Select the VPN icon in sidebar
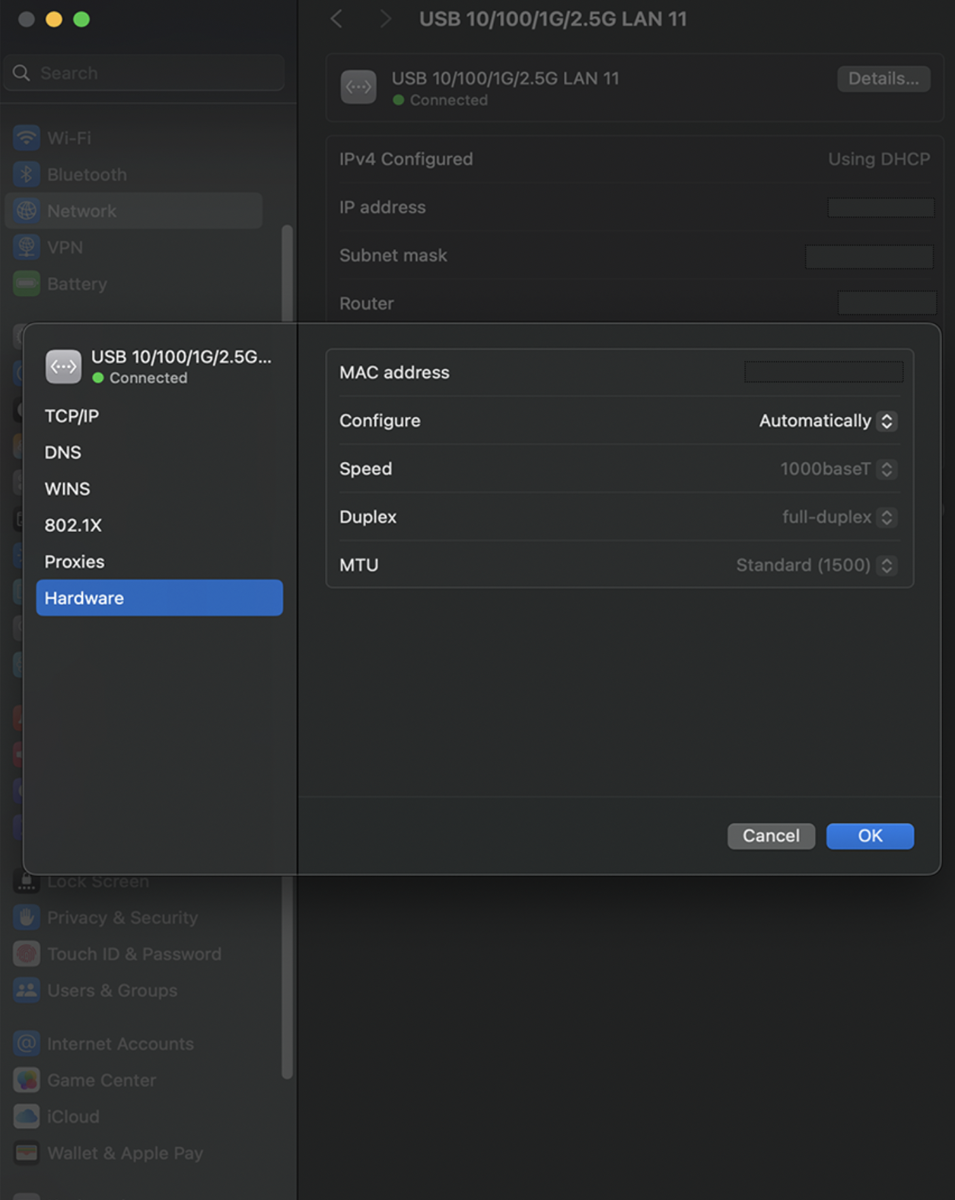Image resolution: width=955 pixels, height=1200 pixels. [26, 247]
